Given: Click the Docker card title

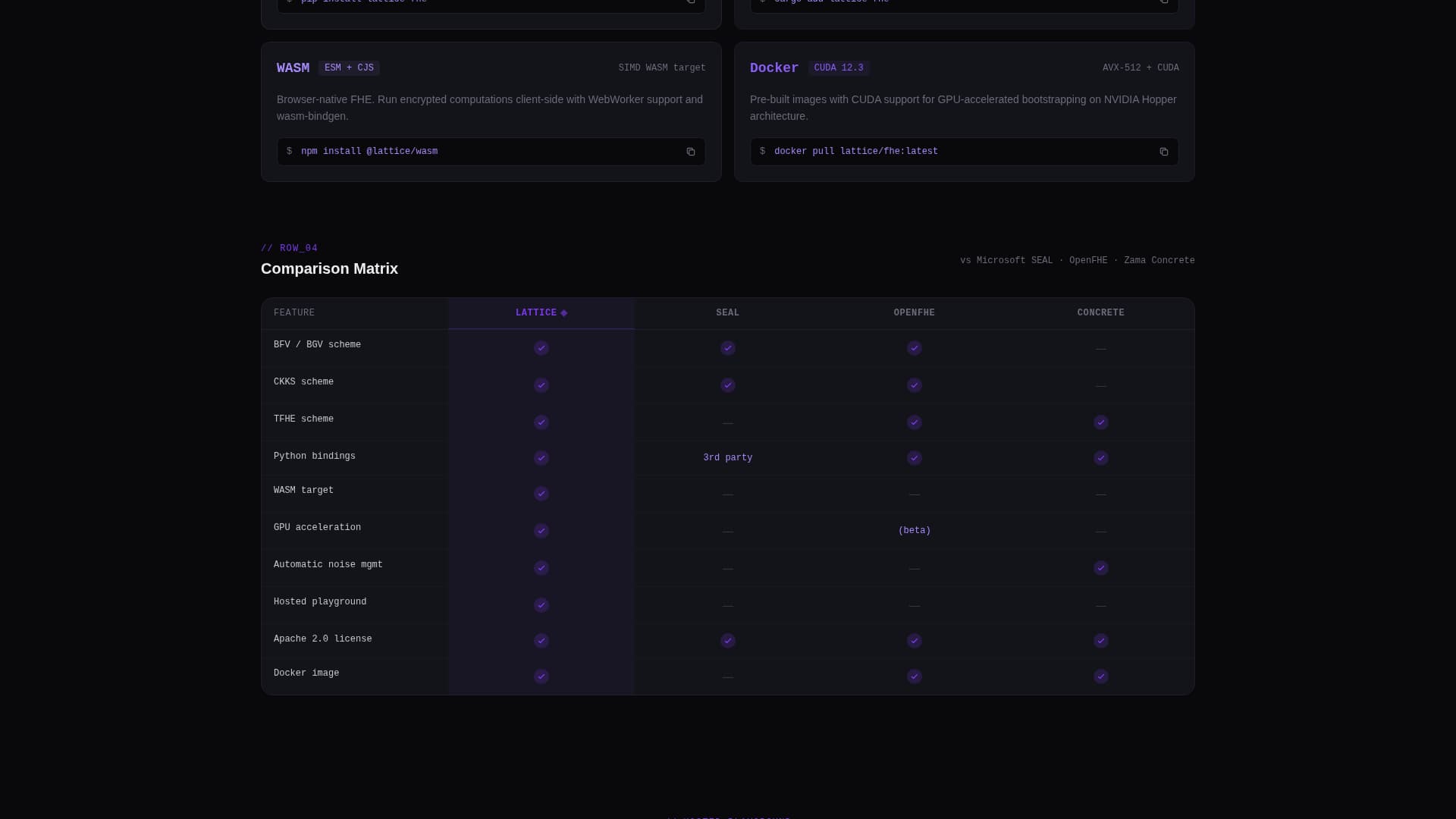Looking at the screenshot, I should (774, 68).
